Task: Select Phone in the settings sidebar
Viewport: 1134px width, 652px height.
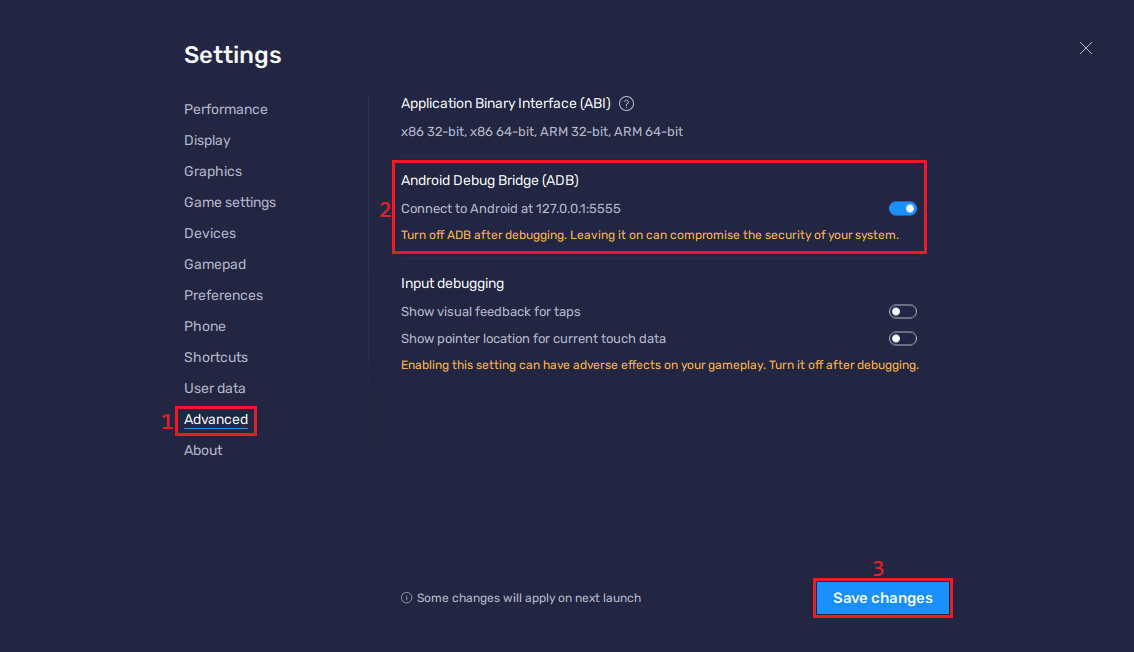Action: (x=204, y=326)
